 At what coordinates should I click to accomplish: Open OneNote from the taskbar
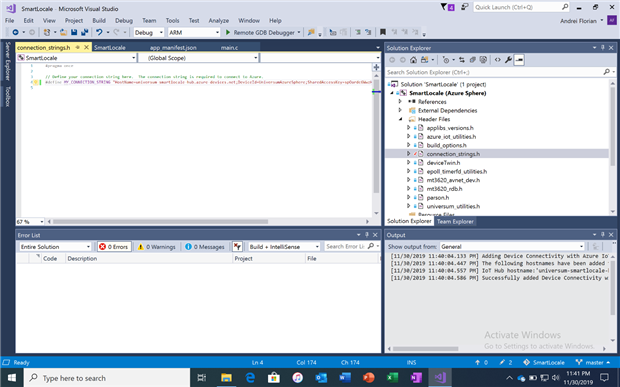pos(416,378)
